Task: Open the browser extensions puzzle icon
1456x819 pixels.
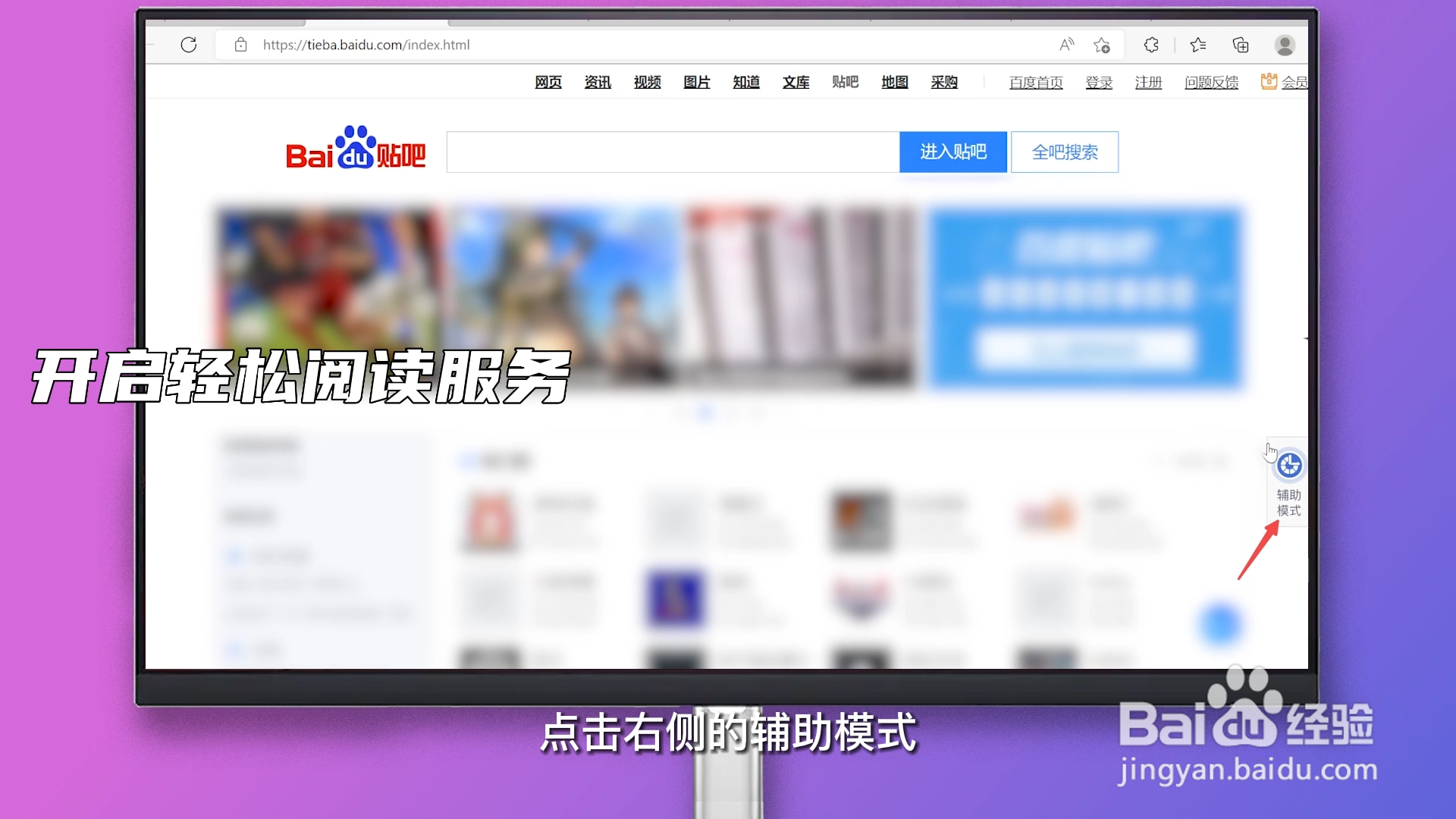Action: [1151, 45]
